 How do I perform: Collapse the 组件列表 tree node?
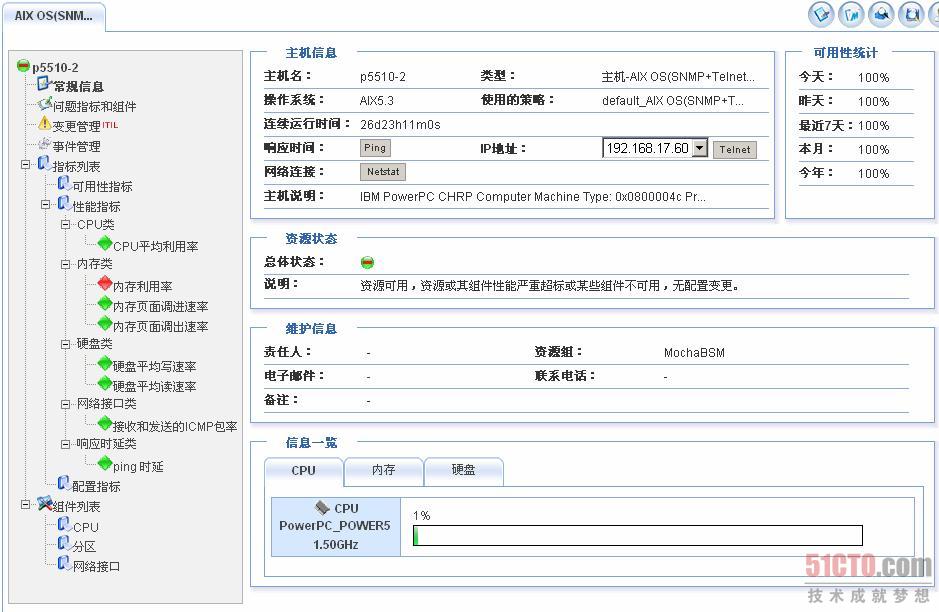[26, 504]
